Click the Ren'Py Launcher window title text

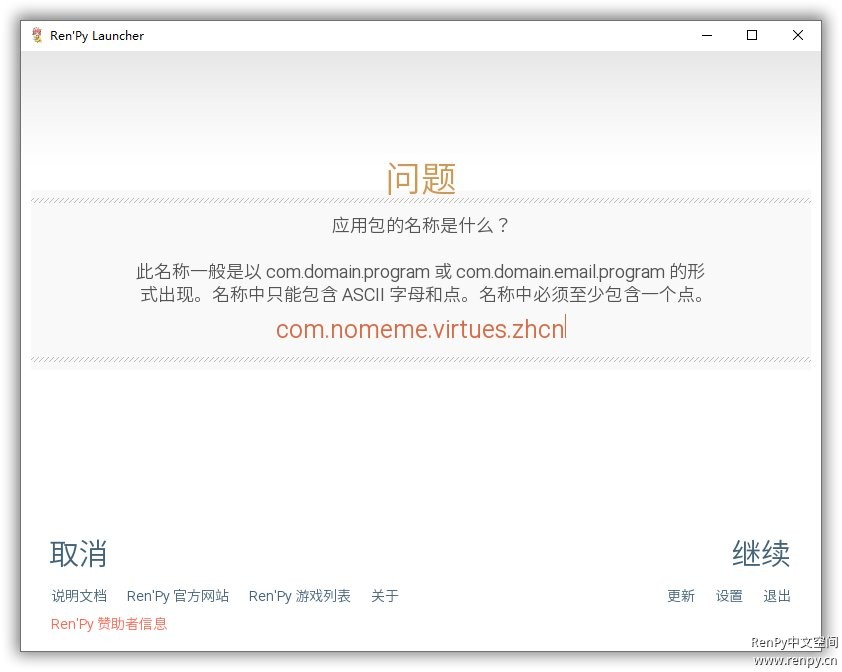(97, 36)
